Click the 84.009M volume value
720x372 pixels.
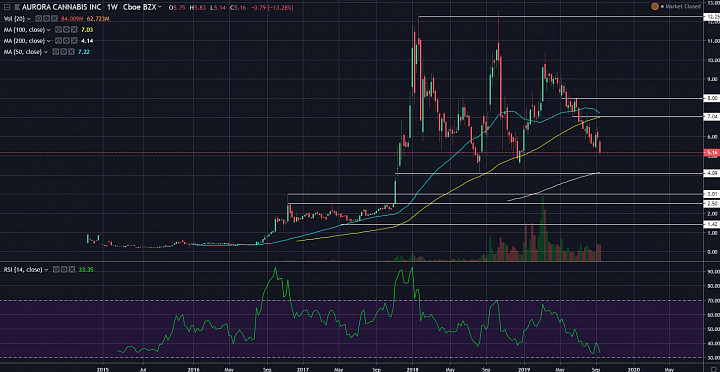[72, 18]
